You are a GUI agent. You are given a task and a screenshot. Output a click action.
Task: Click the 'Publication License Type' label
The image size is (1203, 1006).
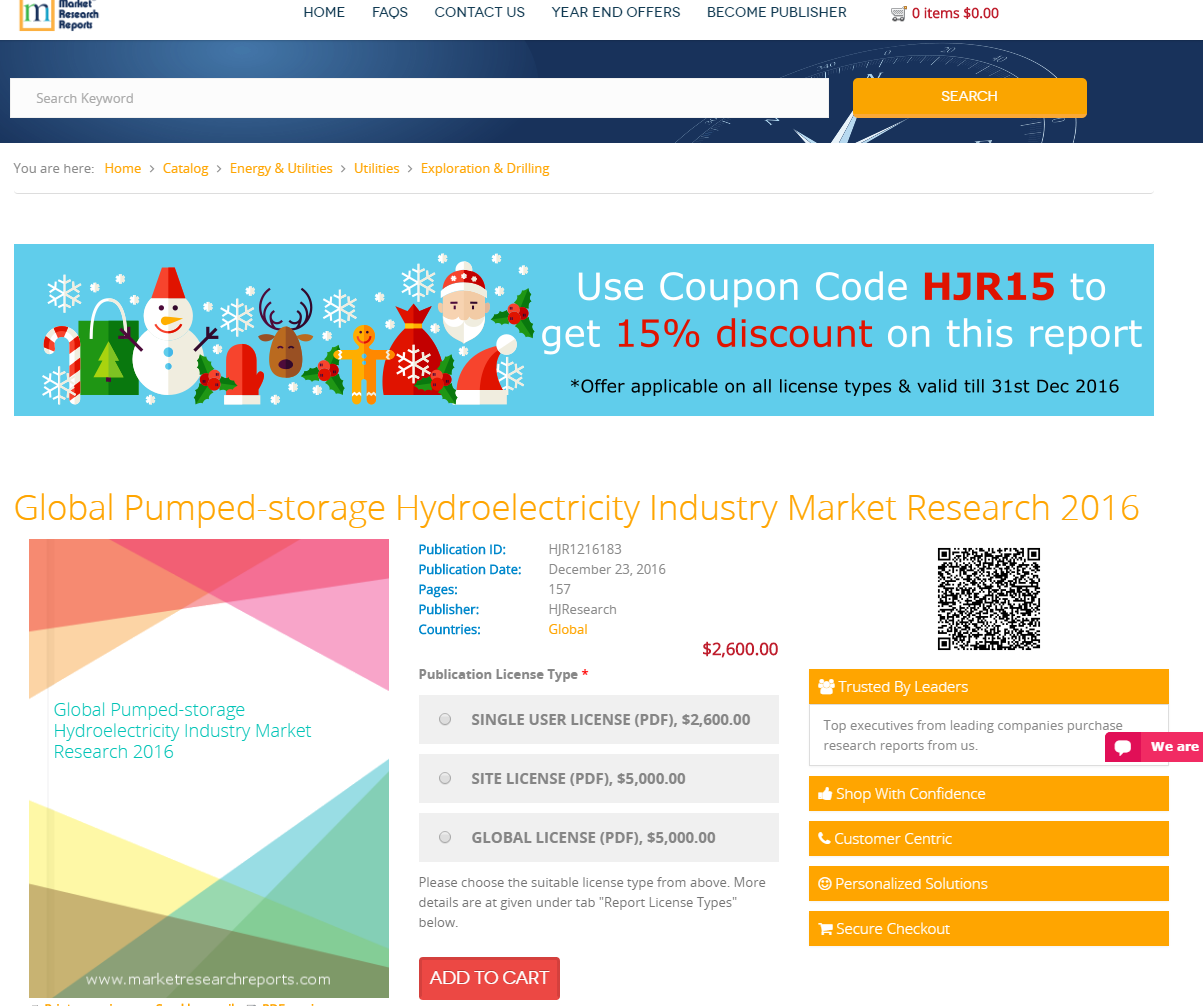coord(498,675)
